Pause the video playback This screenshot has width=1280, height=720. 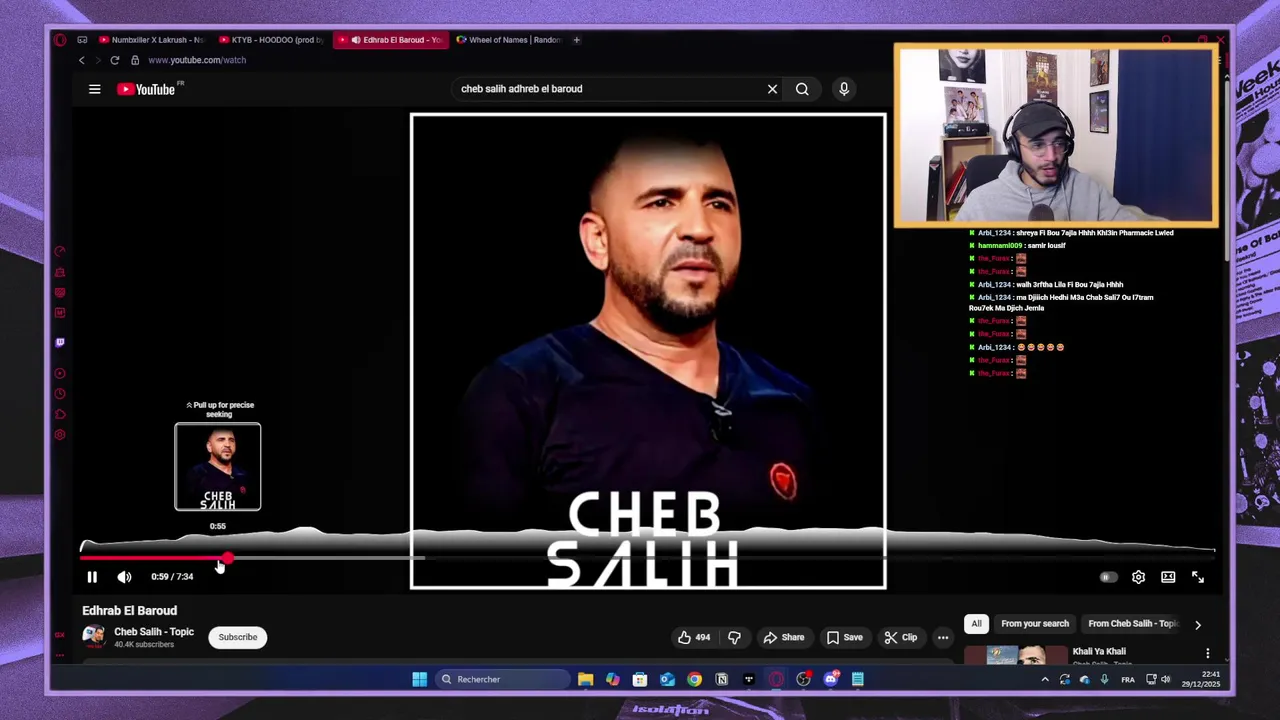[91, 577]
